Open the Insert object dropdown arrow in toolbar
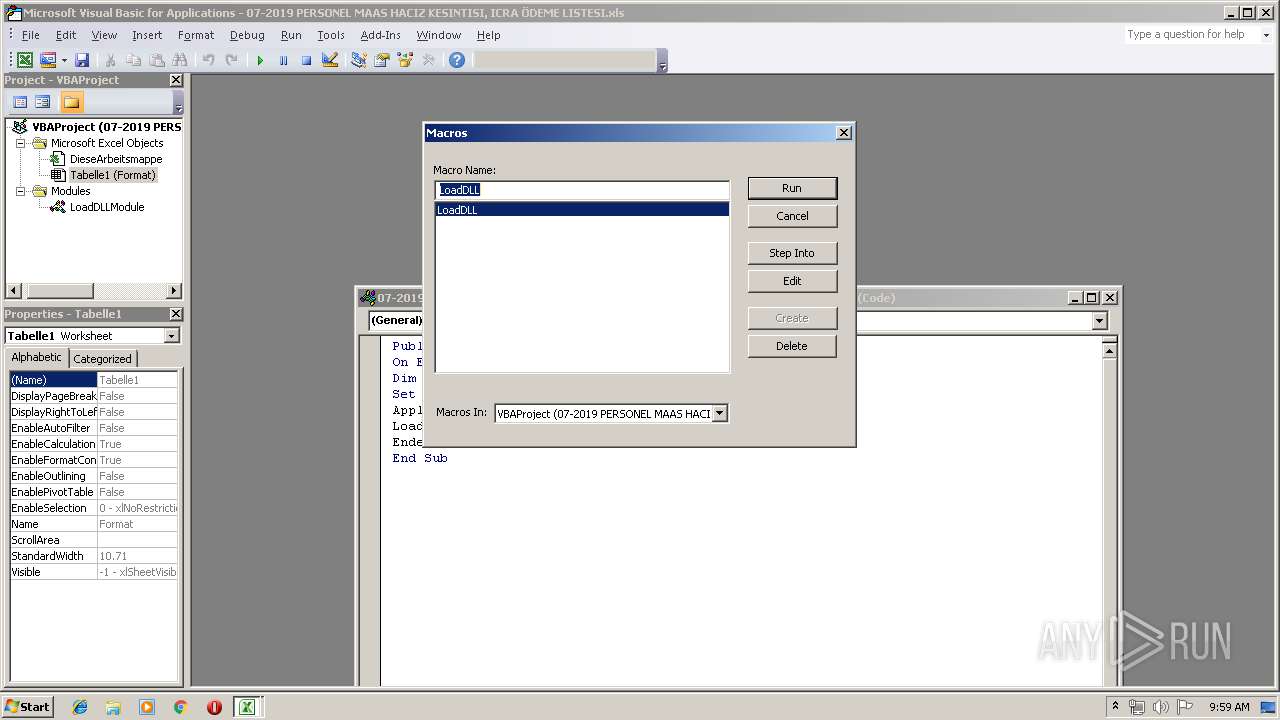 tap(64, 60)
